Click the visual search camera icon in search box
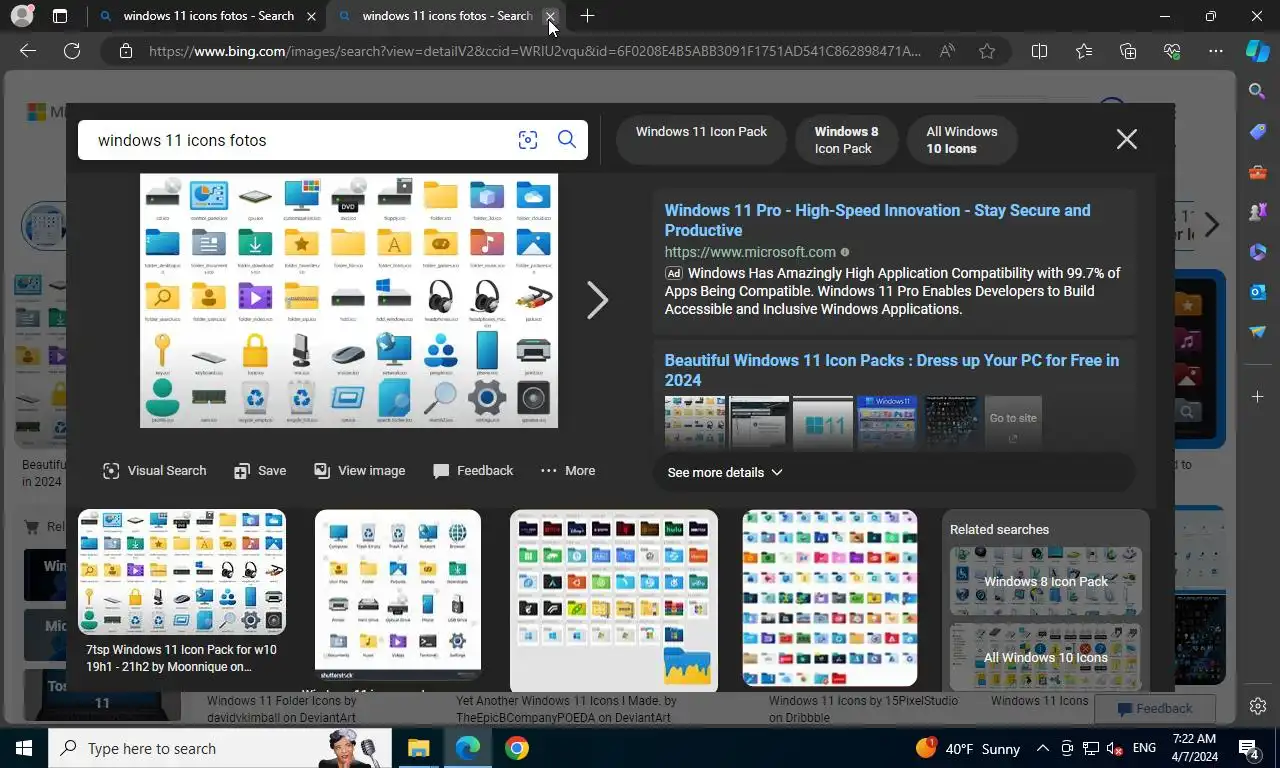Image resolution: width=1280 pixels, height=768 pixels. pyautogui.click(x=528, y=140)
